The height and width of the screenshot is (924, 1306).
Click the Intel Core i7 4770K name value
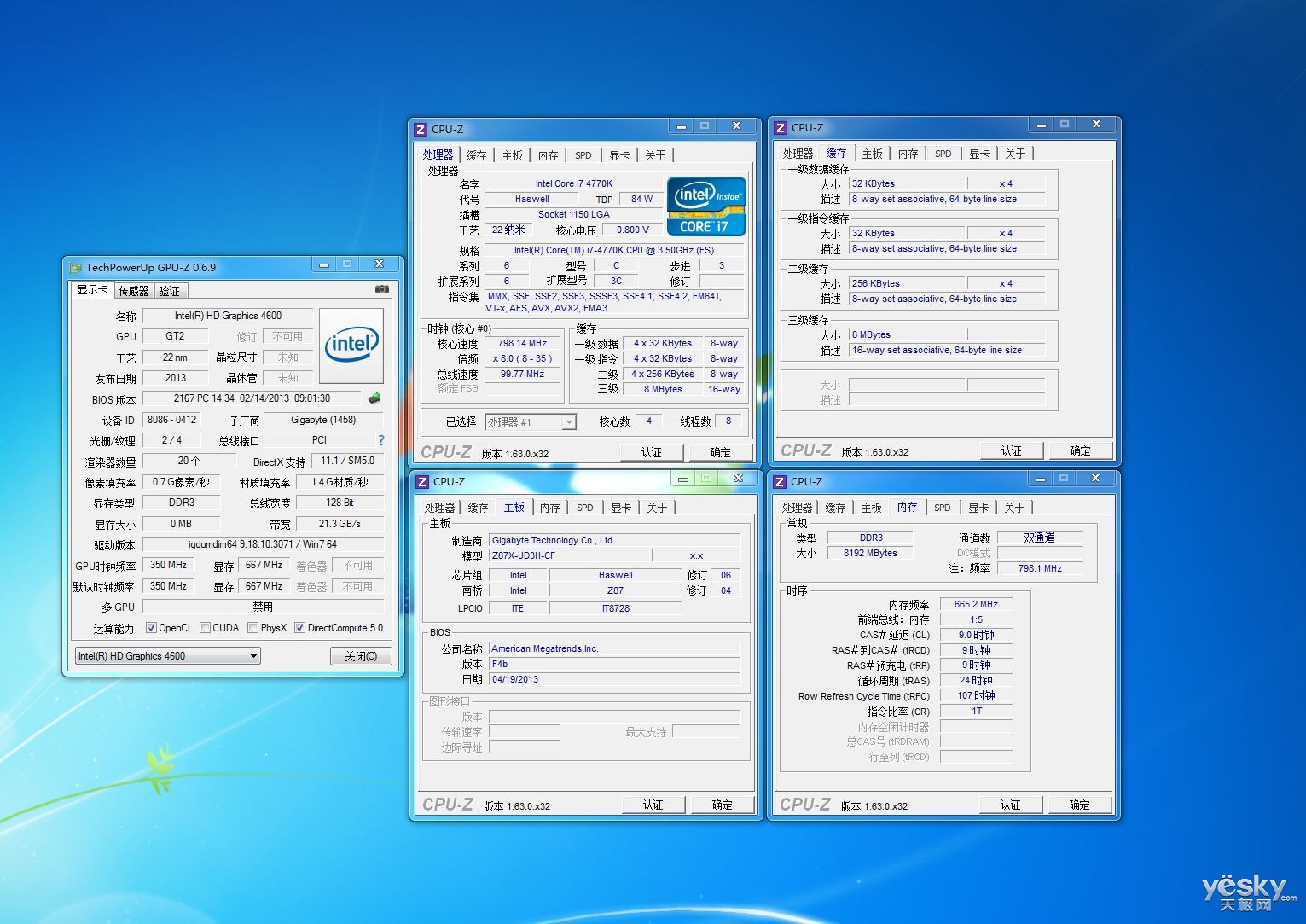[574, 183]
